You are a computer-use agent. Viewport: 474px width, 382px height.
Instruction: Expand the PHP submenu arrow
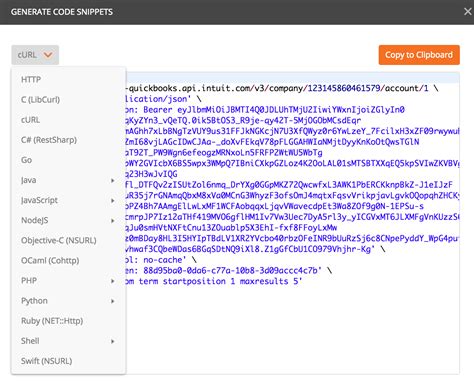(113, 281)
